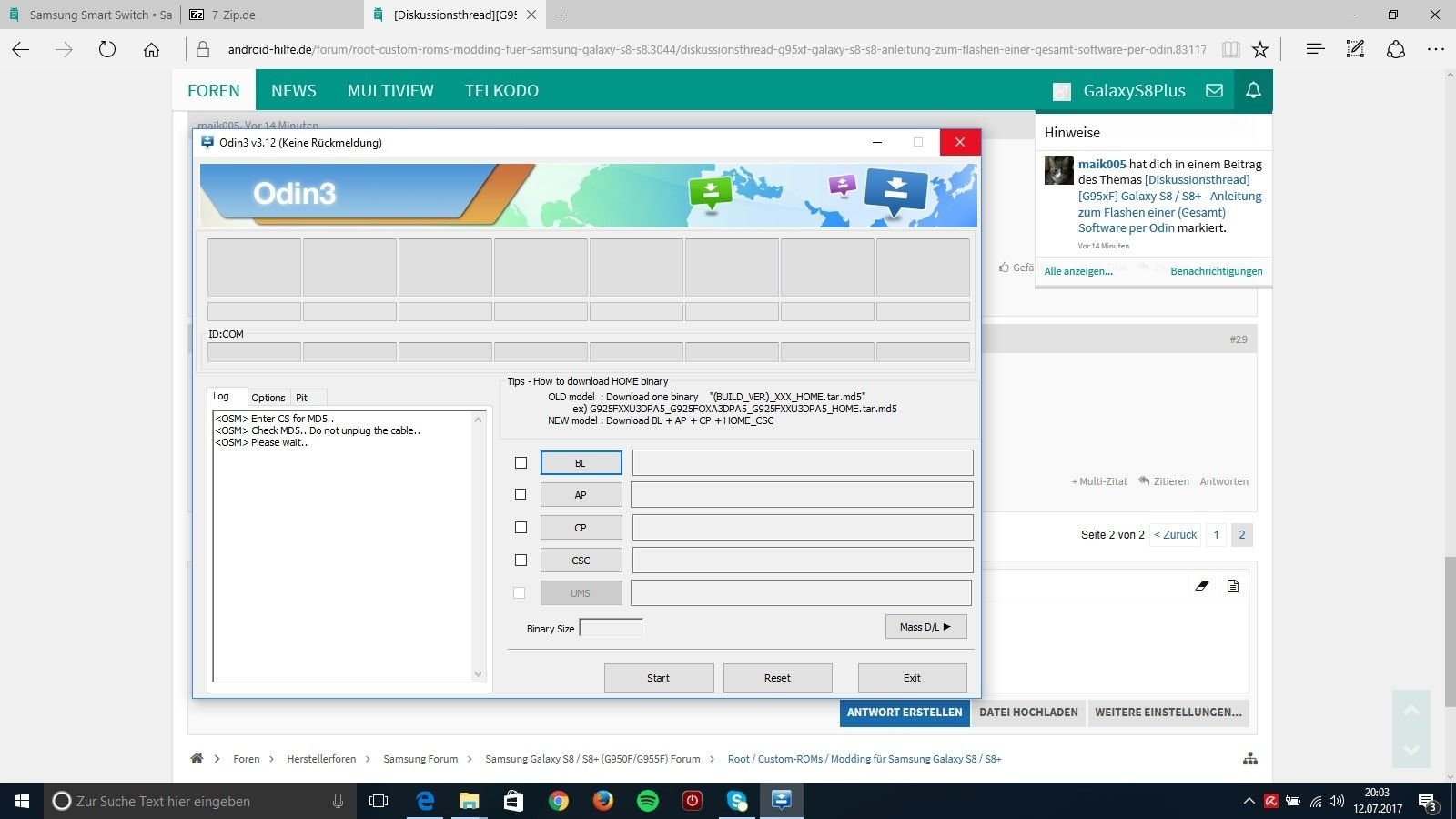The height and width of the screenshot is (819, 1456).
Task: Open TELKODO navigation item
Action: pos(501,90)
